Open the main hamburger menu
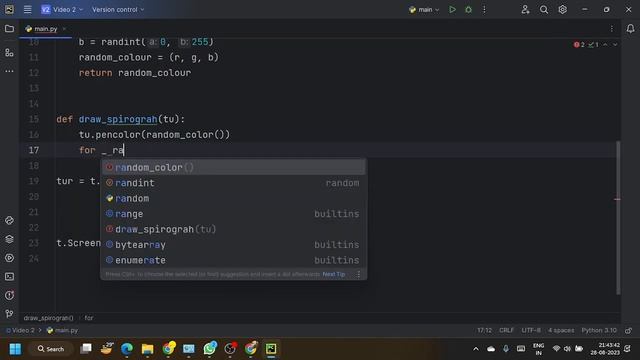640x360 pixels. pos(27,9)
